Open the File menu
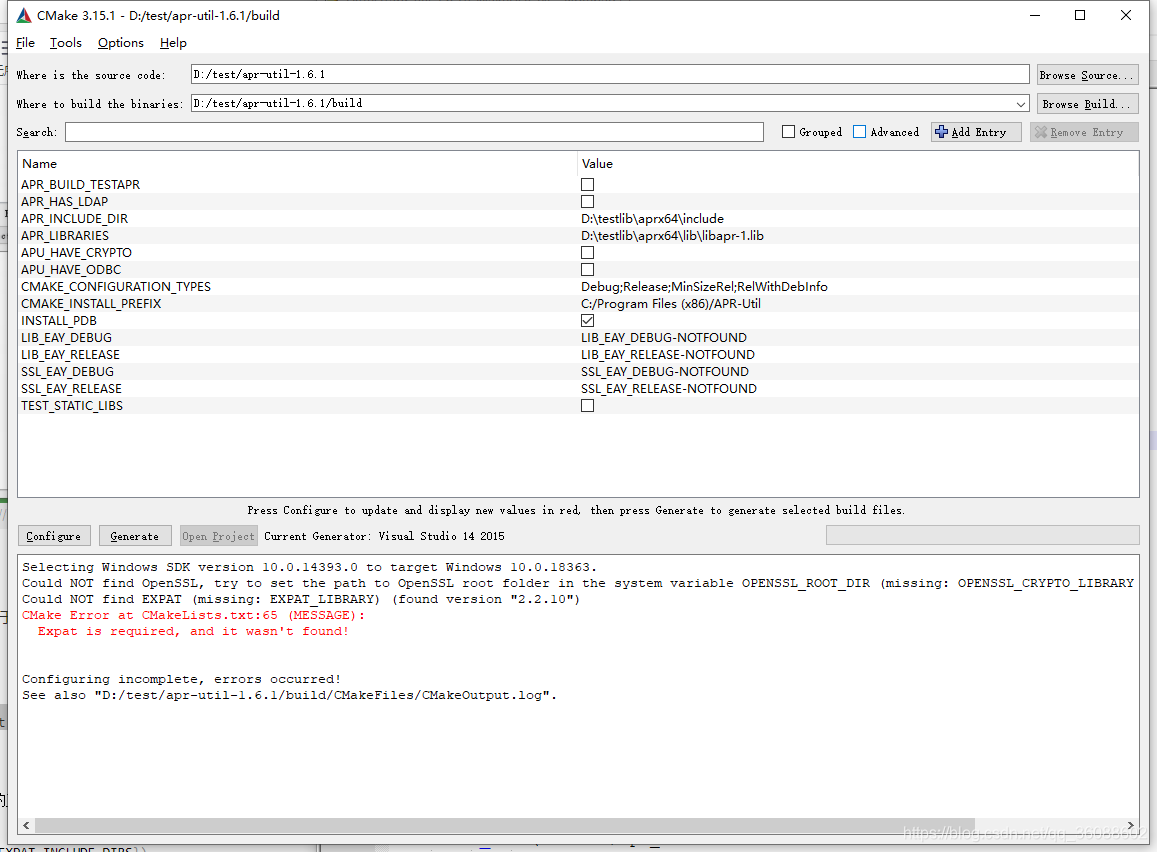 point(25,43)
